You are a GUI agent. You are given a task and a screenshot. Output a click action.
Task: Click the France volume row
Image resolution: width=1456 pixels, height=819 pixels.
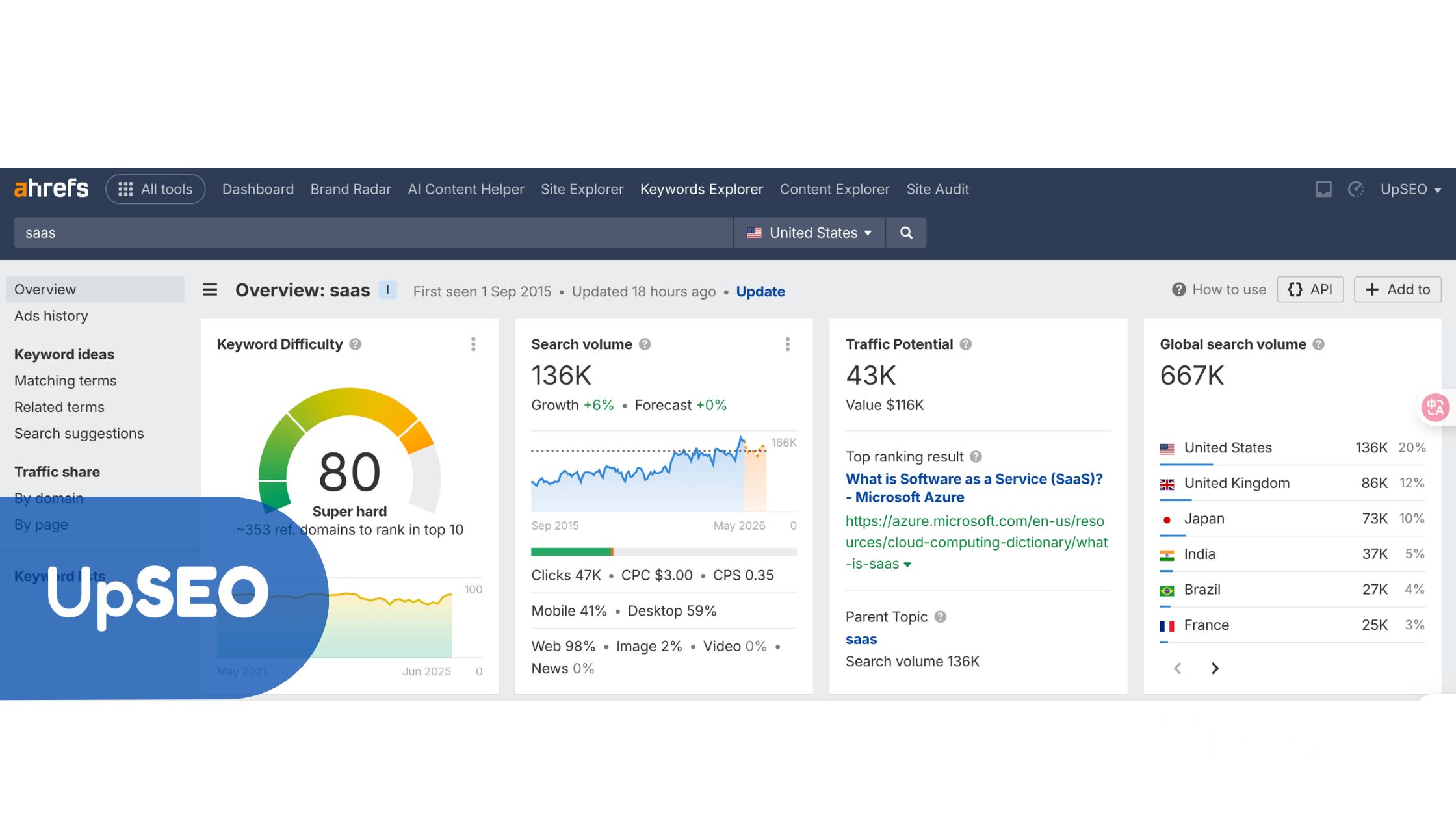pos(1293,625)
